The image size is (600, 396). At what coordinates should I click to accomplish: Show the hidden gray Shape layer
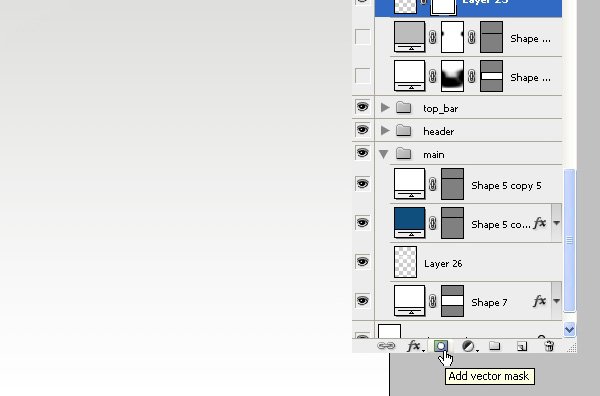[362, 37]
